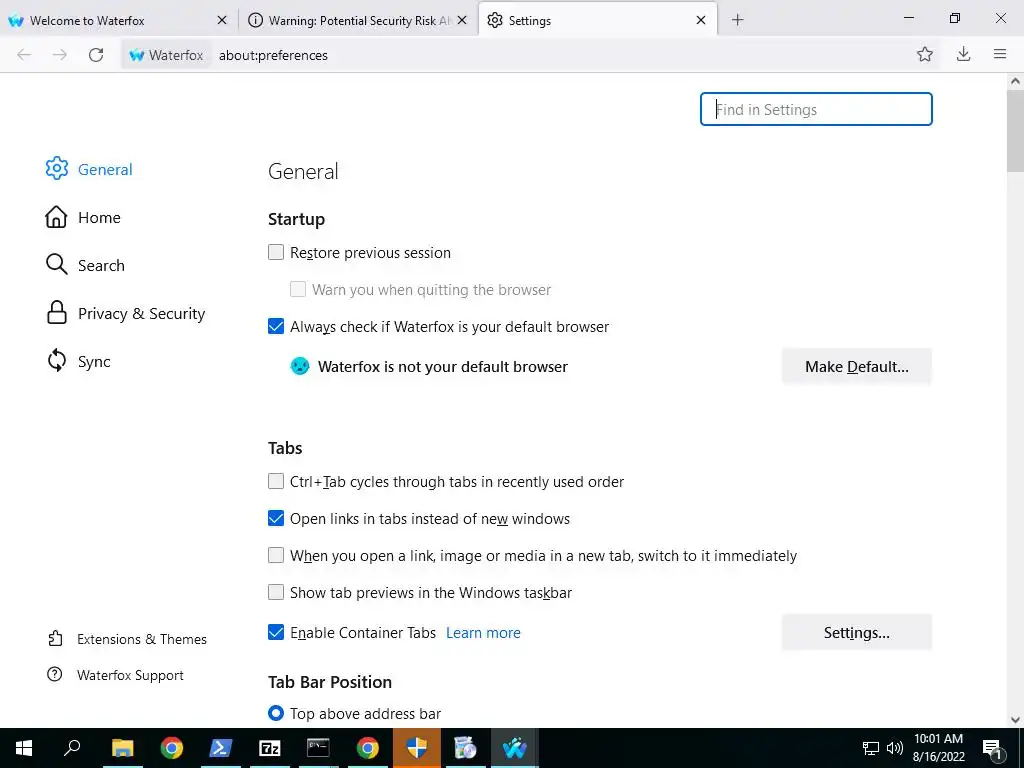Bookmark this page with star icon
The image size is (1024, 768).
click(x=925, y=54)
